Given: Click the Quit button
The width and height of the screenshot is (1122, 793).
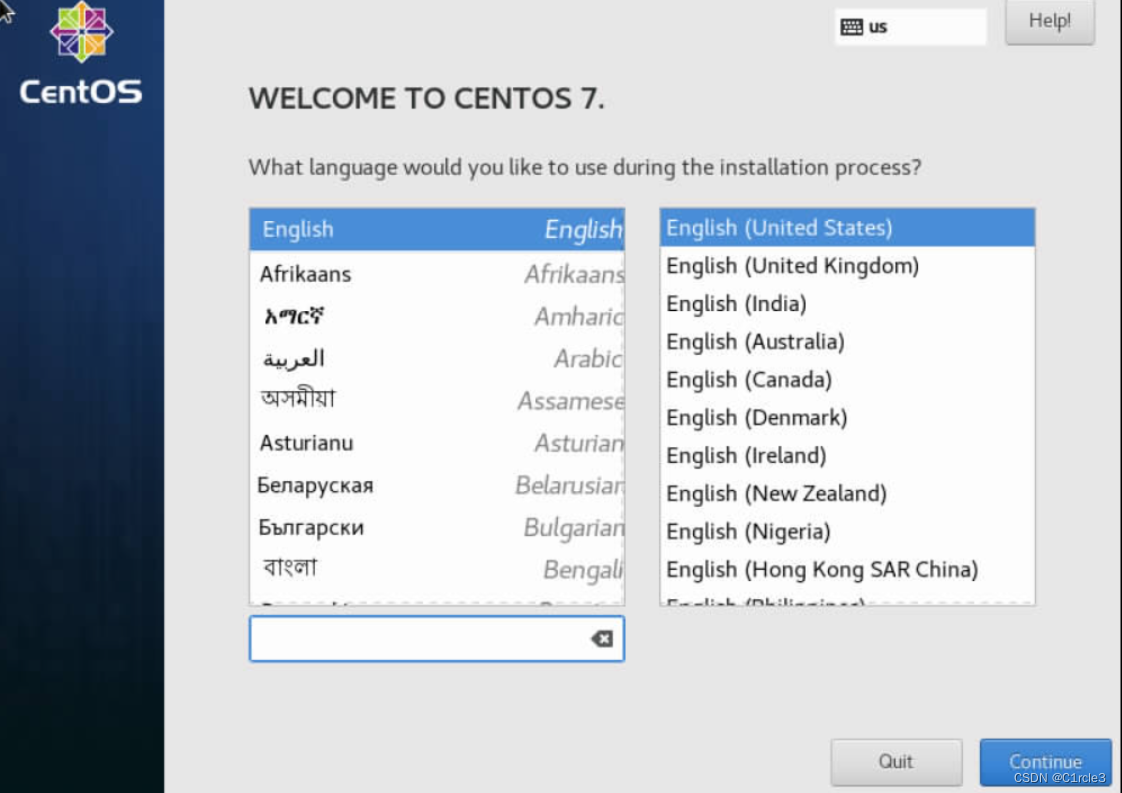Looking at the screenshot, I should click(x=896, y=762).
